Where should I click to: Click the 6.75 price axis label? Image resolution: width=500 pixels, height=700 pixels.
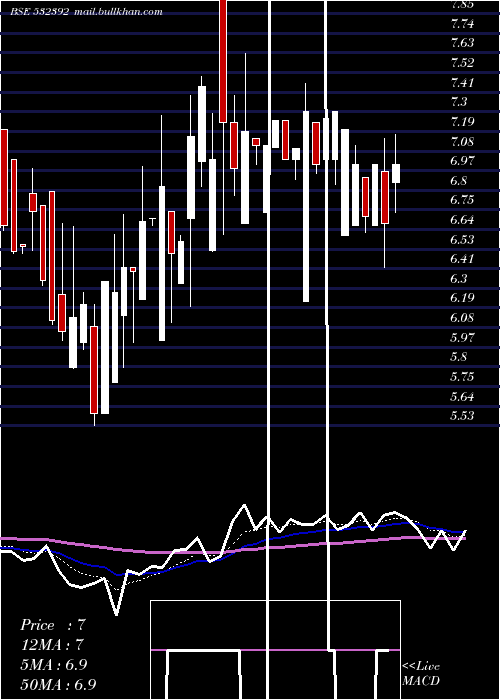coord(462,200)
